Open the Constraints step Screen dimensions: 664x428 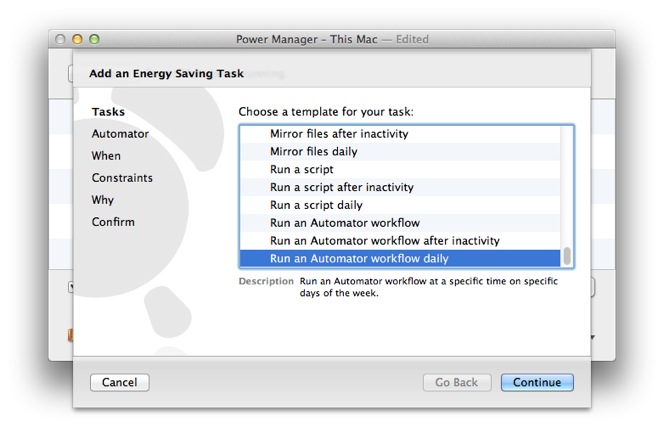coord(122,178)
